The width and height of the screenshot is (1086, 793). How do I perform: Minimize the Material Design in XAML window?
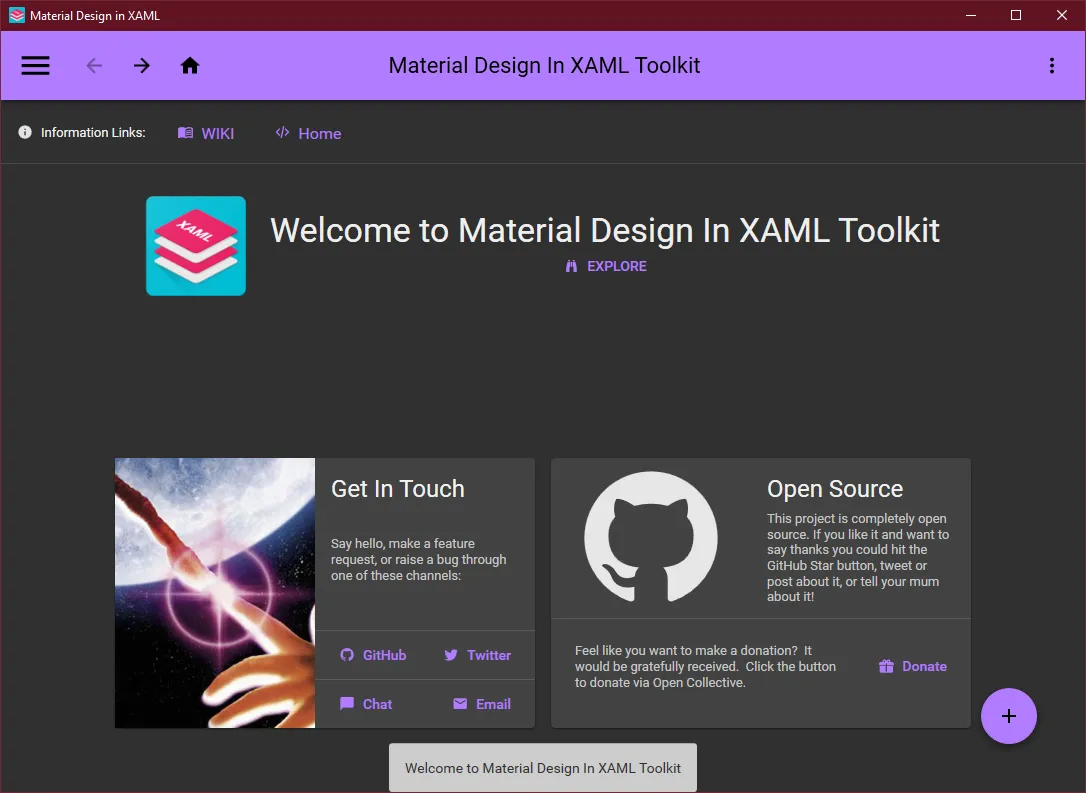point(971,15)
